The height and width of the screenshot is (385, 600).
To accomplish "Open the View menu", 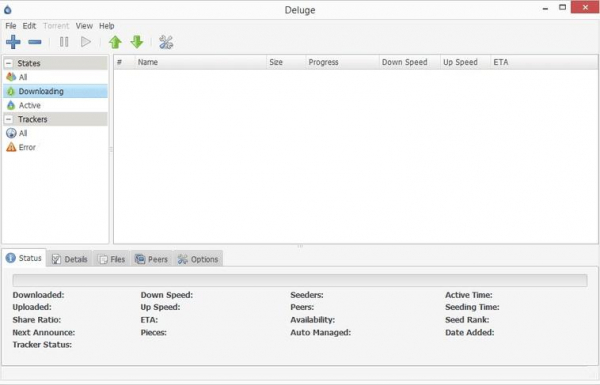I will coord(84,26).
